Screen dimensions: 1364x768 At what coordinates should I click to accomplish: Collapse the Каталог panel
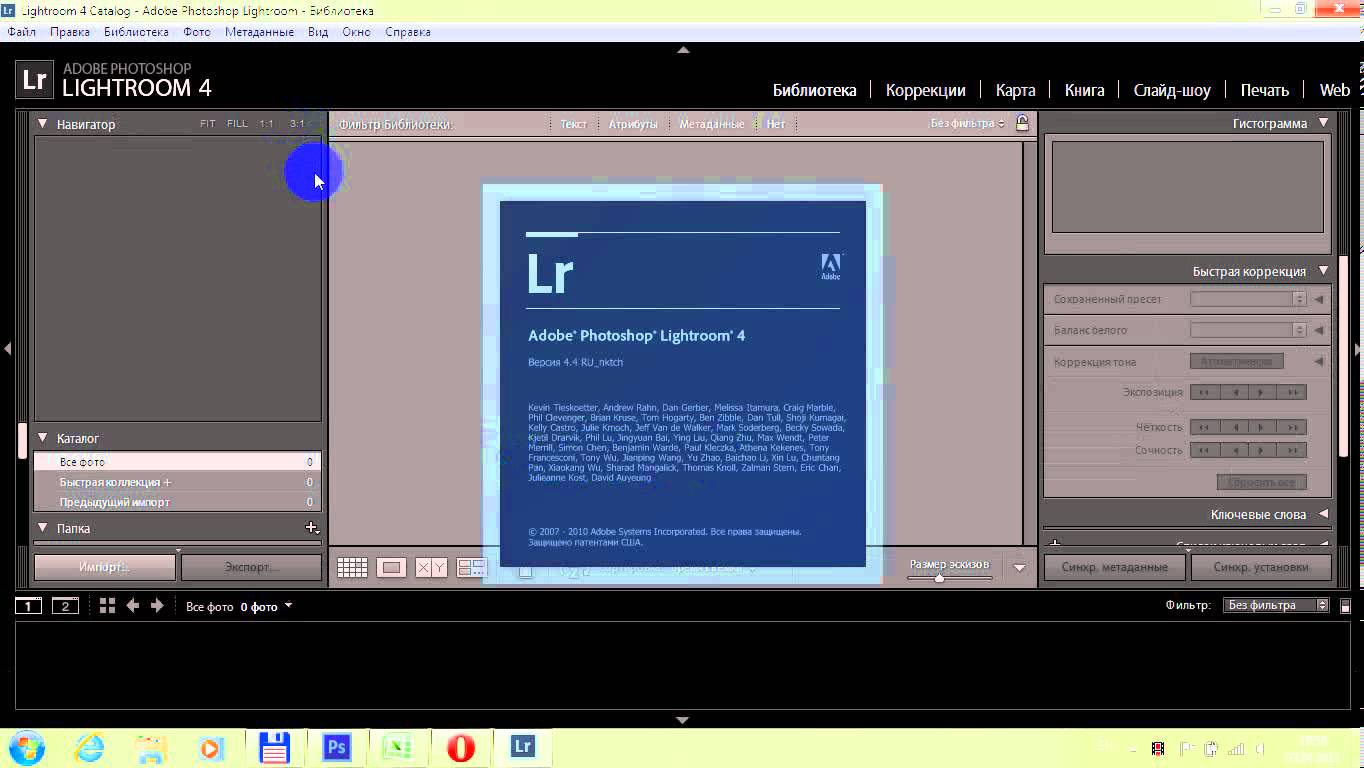pyautogui.click(x=43, y=438)
